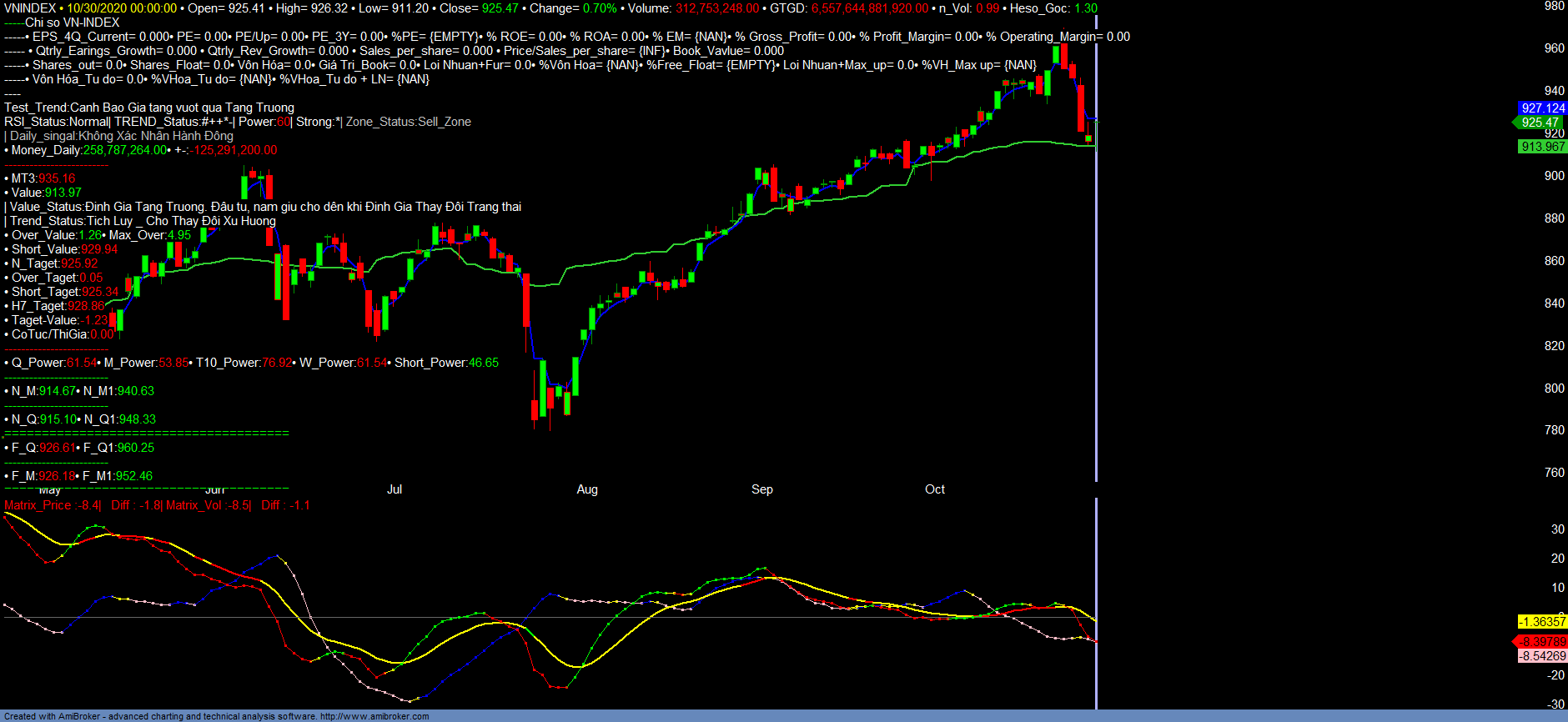Click the pink -8.54269 indicator label
1568x722 pixels.
[1542, 656]
